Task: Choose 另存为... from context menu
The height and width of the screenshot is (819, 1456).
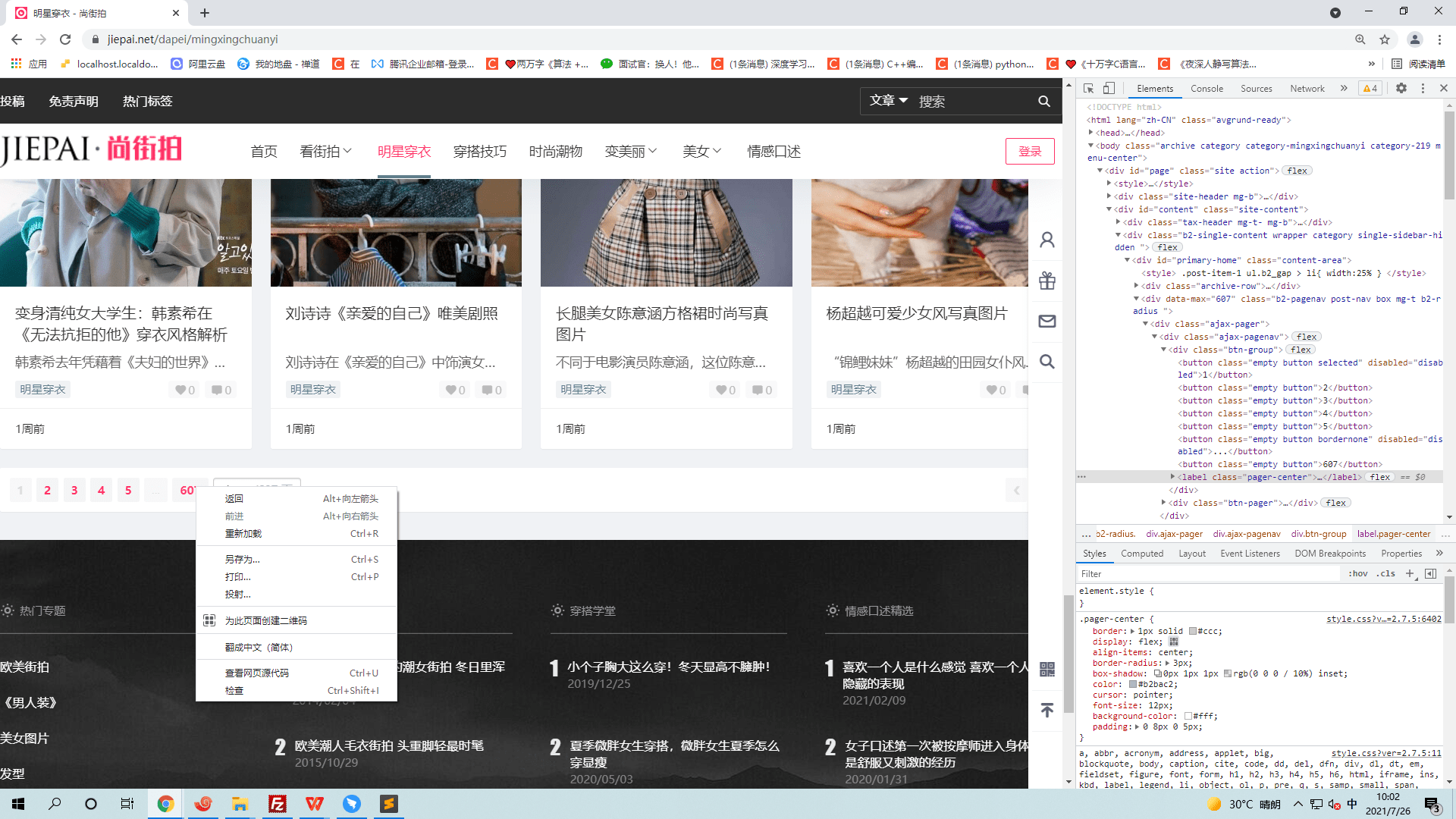Action: 297,560
